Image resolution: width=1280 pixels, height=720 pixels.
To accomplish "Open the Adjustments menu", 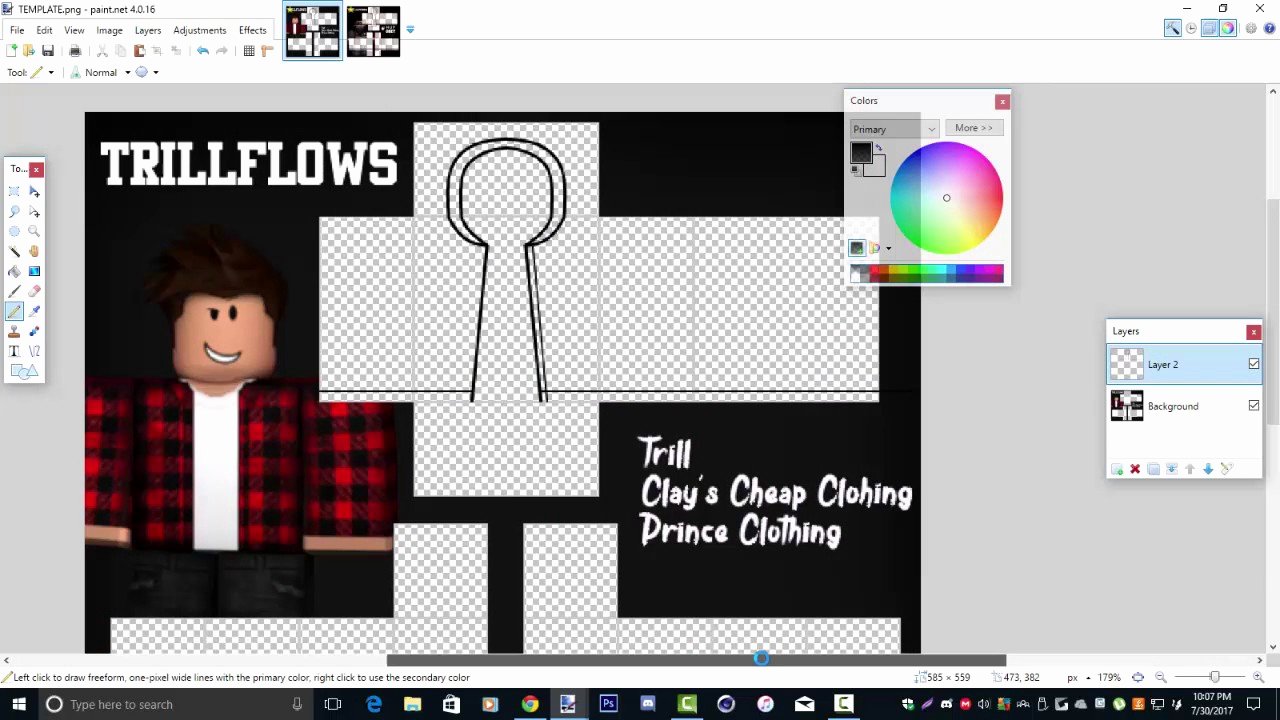I will tap(199, 30).
